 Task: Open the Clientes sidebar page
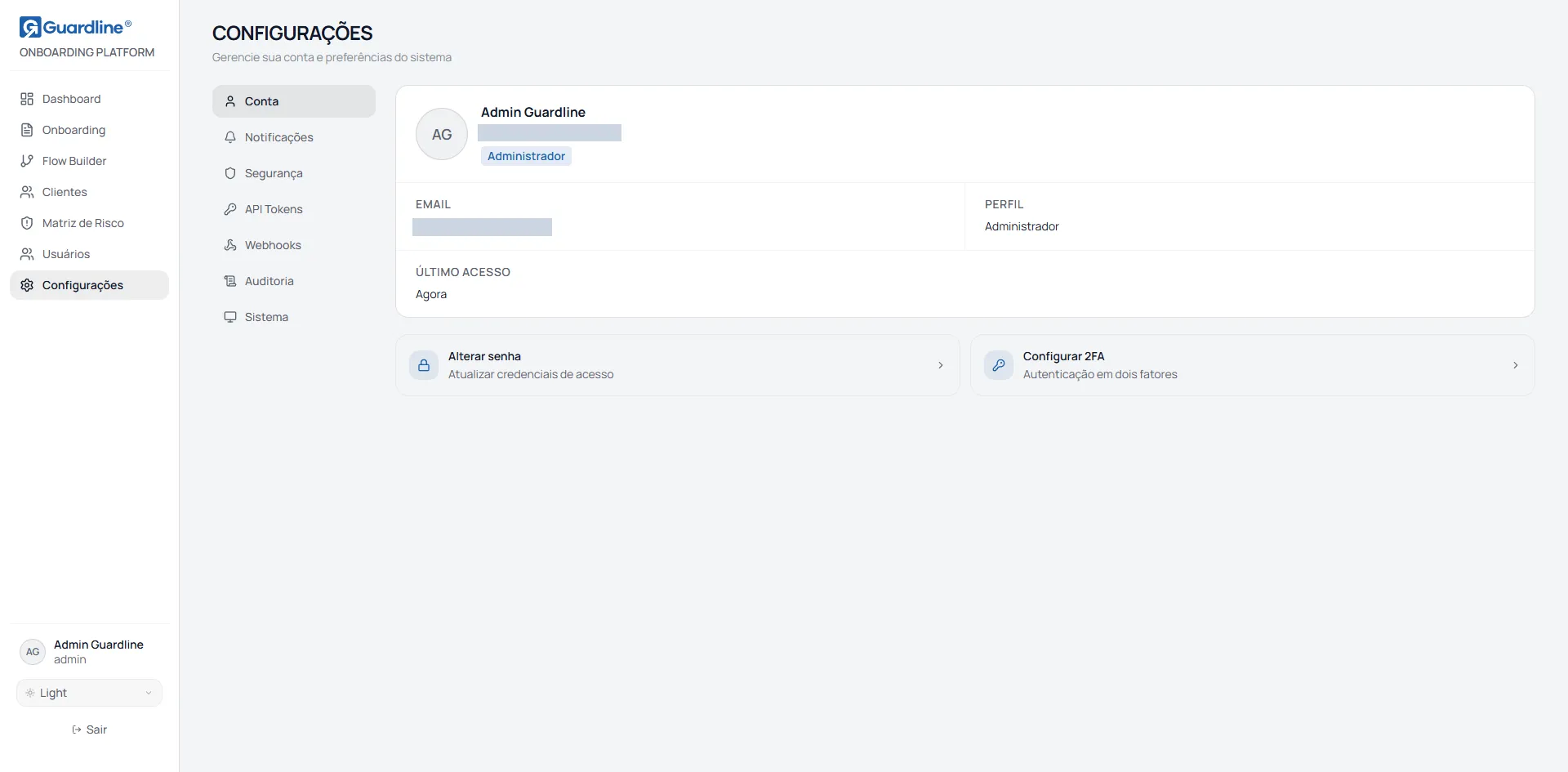tap(89, 192)
